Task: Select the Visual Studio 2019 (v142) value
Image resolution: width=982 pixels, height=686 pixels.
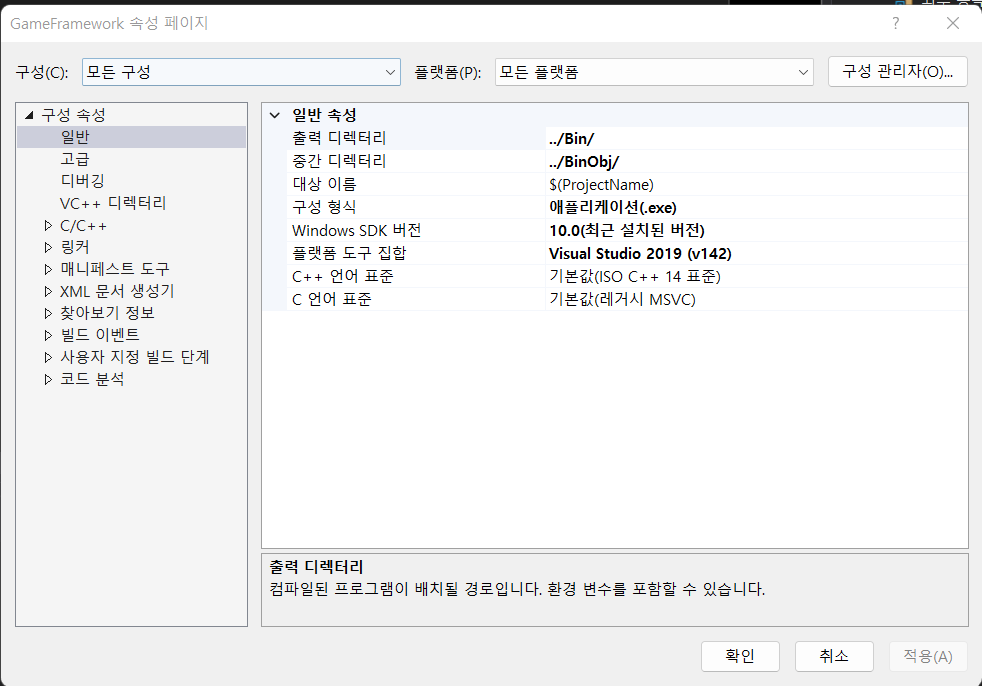Action: click(x=757, y=254)
